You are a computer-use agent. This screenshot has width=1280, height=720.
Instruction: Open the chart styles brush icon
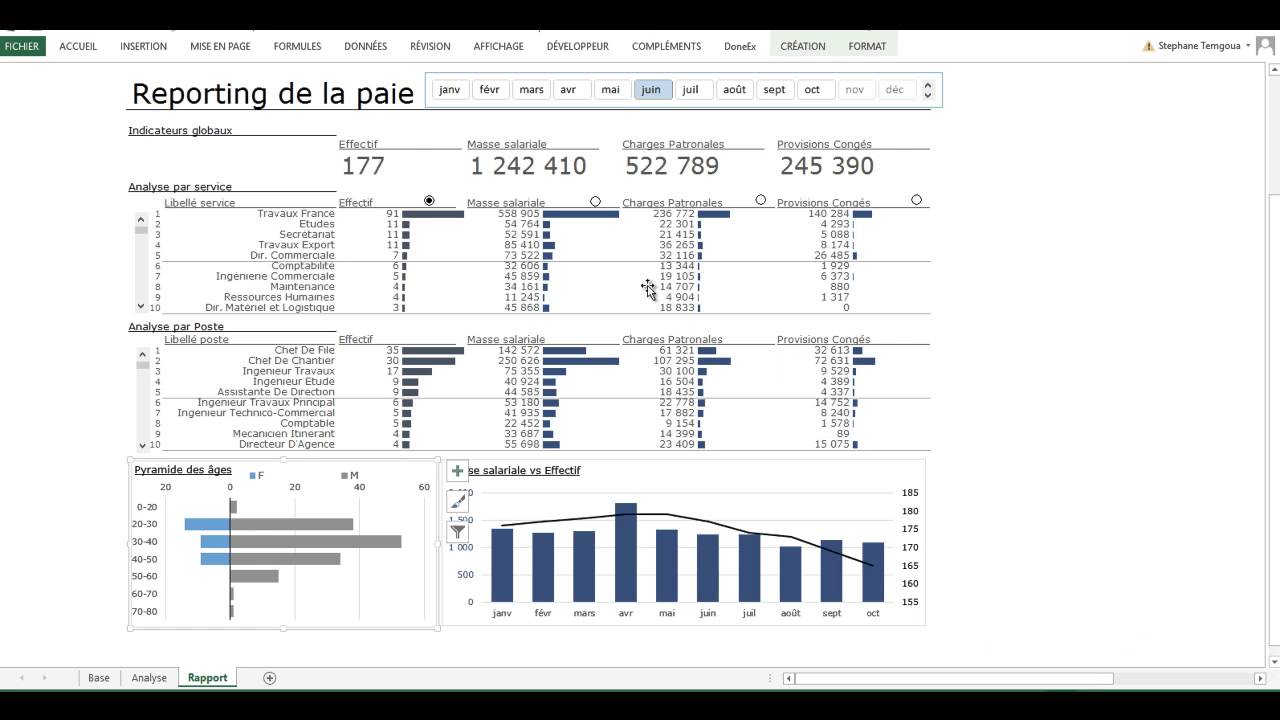(x=457, y=501)
